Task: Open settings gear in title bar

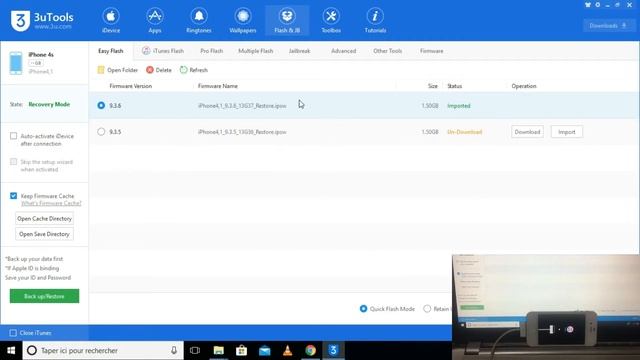Action: click(x=598, y=5)
